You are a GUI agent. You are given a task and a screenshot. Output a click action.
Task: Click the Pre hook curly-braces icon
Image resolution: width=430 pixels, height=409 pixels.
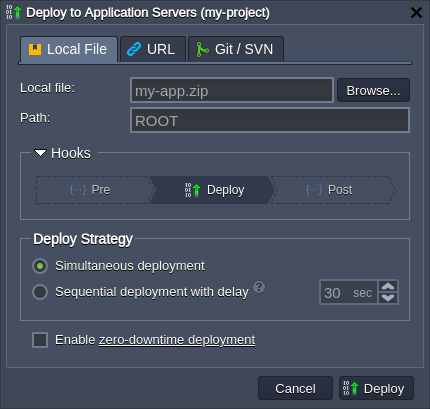tap(78, 190)
